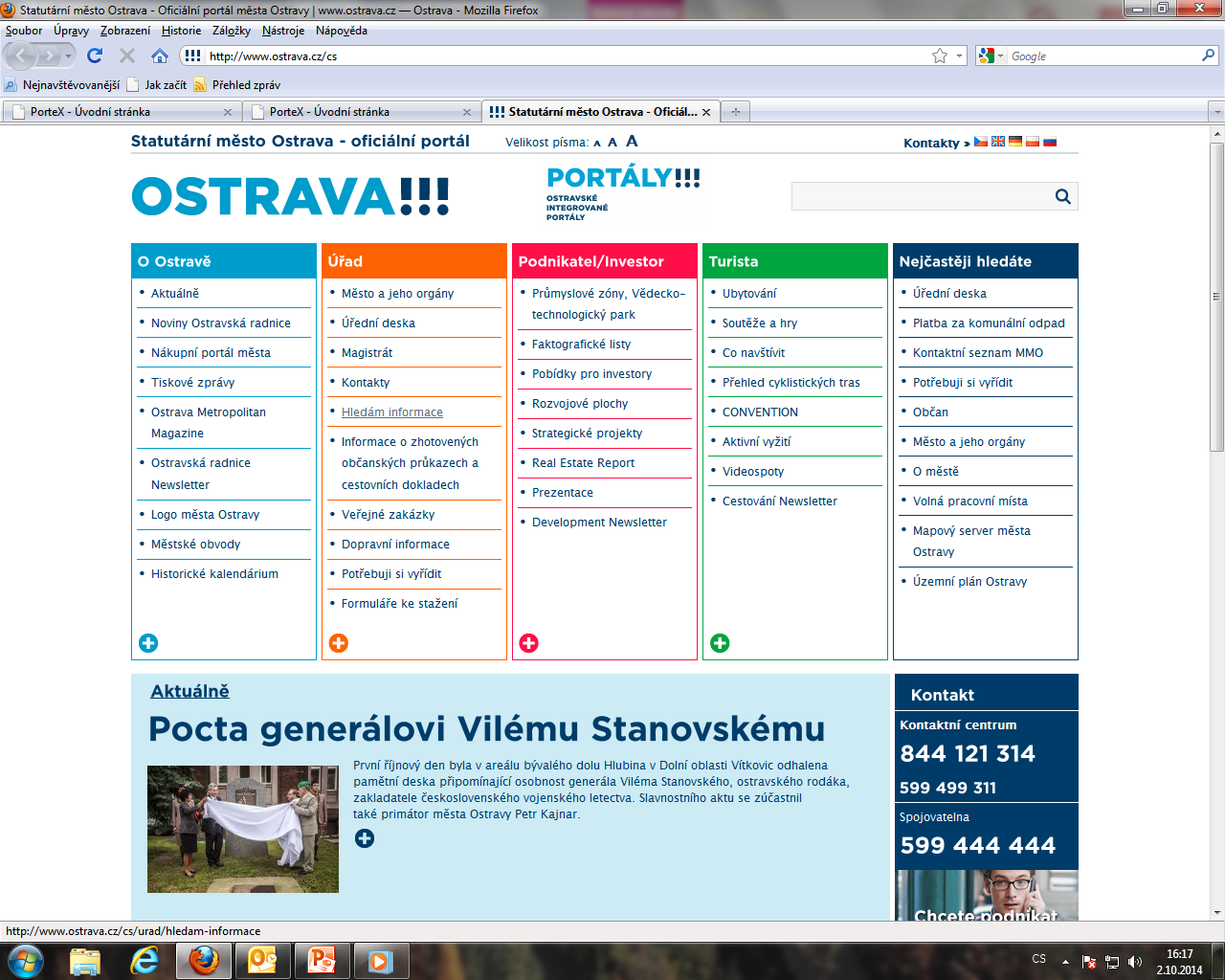Click scrollbar down arrow

1216,913
